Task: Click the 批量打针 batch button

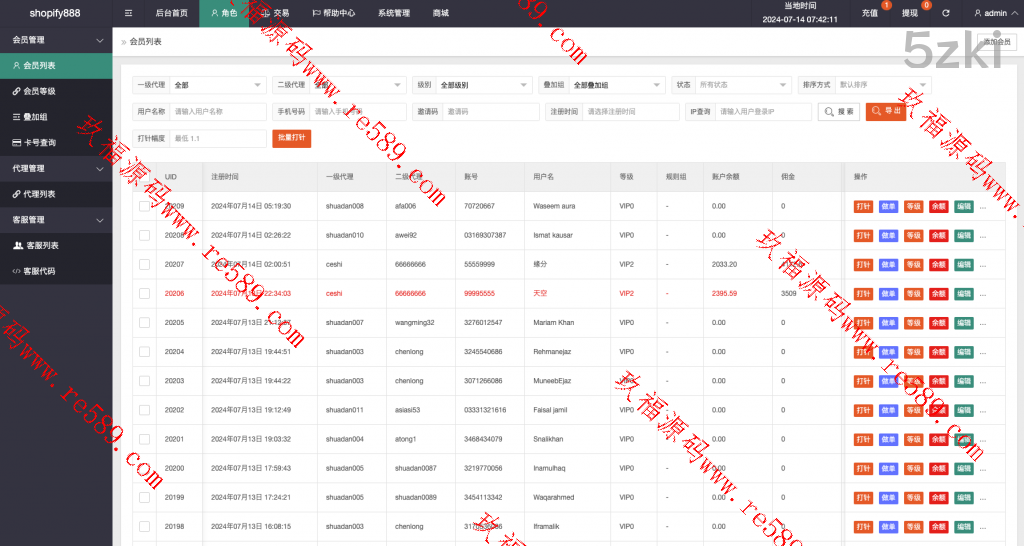Action: pyautogui.click(x=291, y=139)
